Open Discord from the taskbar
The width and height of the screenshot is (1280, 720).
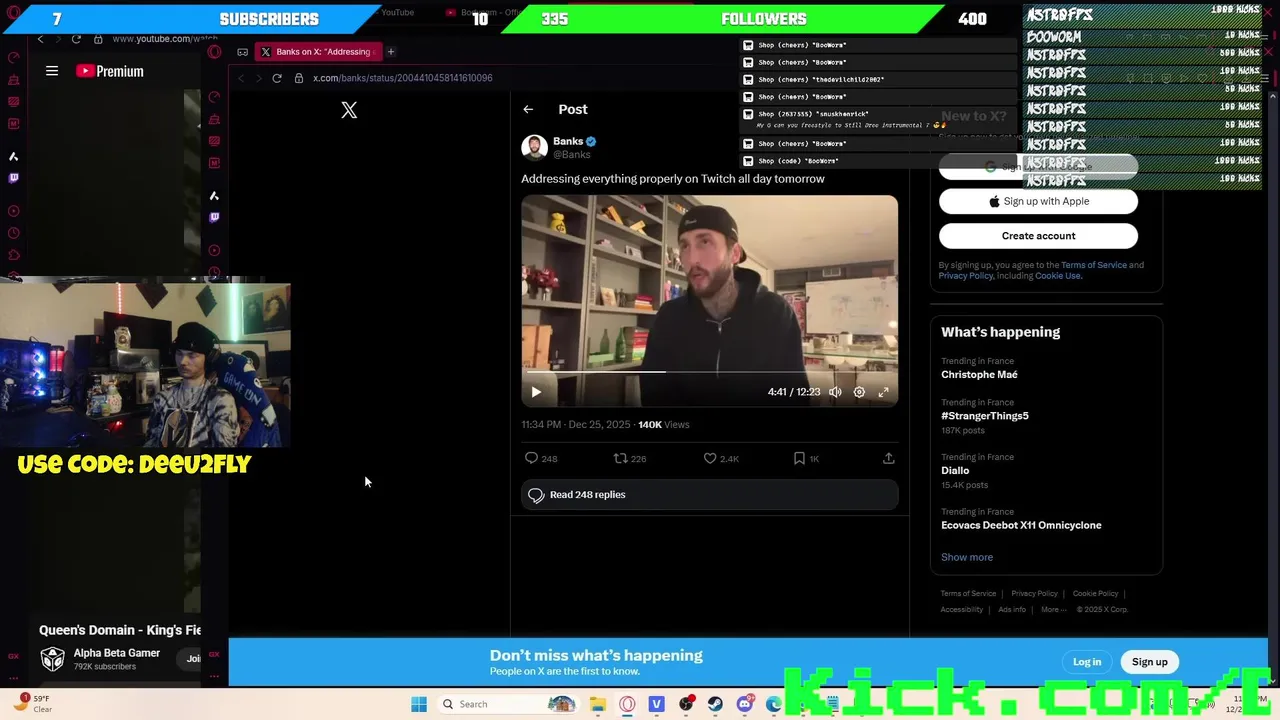[744, 704]
